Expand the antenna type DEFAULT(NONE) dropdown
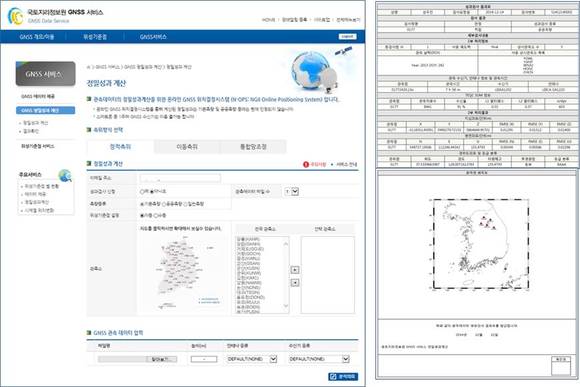580x387 pixels. pos(252,359)
